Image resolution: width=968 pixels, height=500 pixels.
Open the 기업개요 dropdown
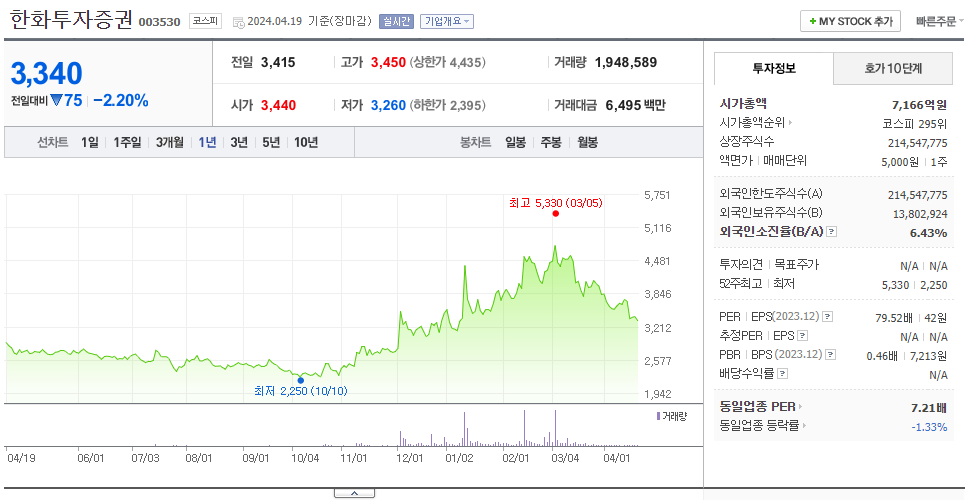pyautogui.click(x=446, y=21)
